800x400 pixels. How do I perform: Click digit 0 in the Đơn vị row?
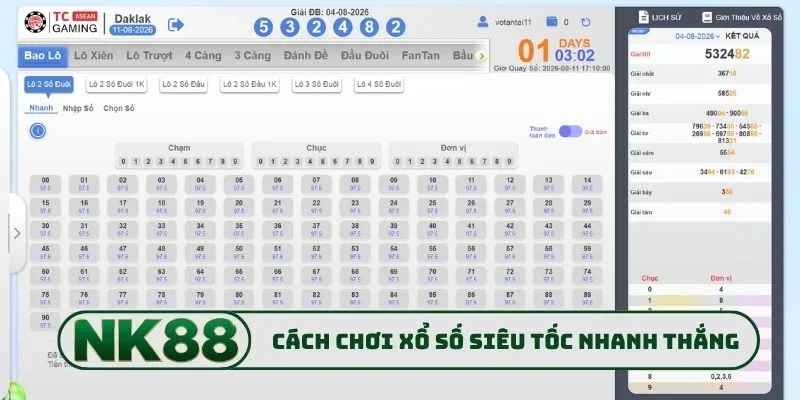coord(397,162)
